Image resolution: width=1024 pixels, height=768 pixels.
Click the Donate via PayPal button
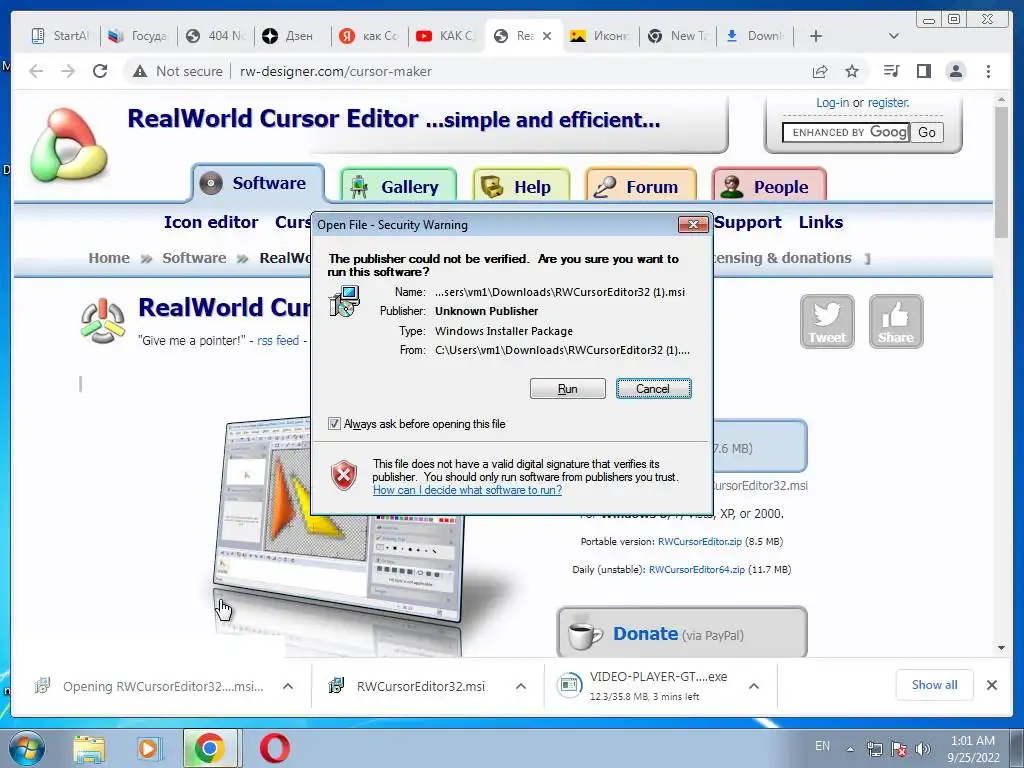tap(682, 632)
